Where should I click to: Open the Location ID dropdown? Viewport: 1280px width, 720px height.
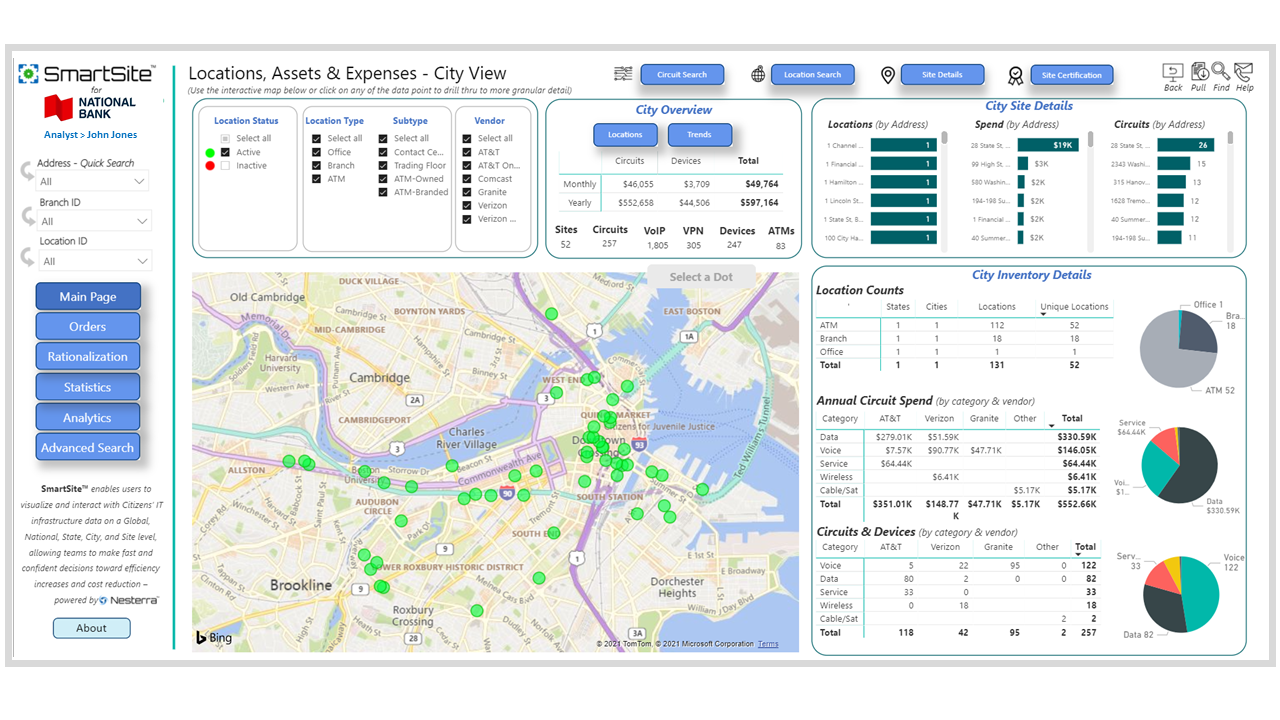[93, 261]
